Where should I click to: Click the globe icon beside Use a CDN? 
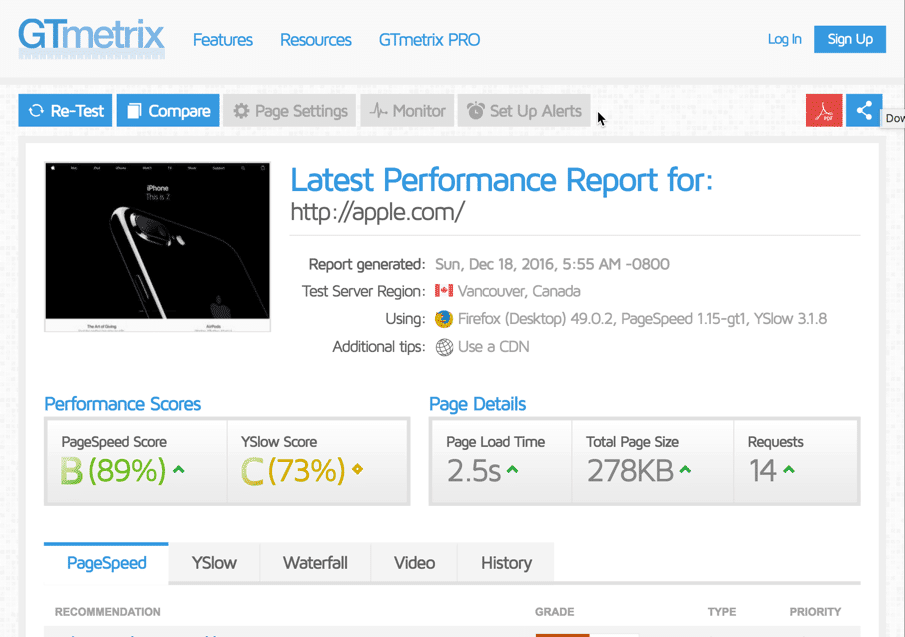point(444,347)
